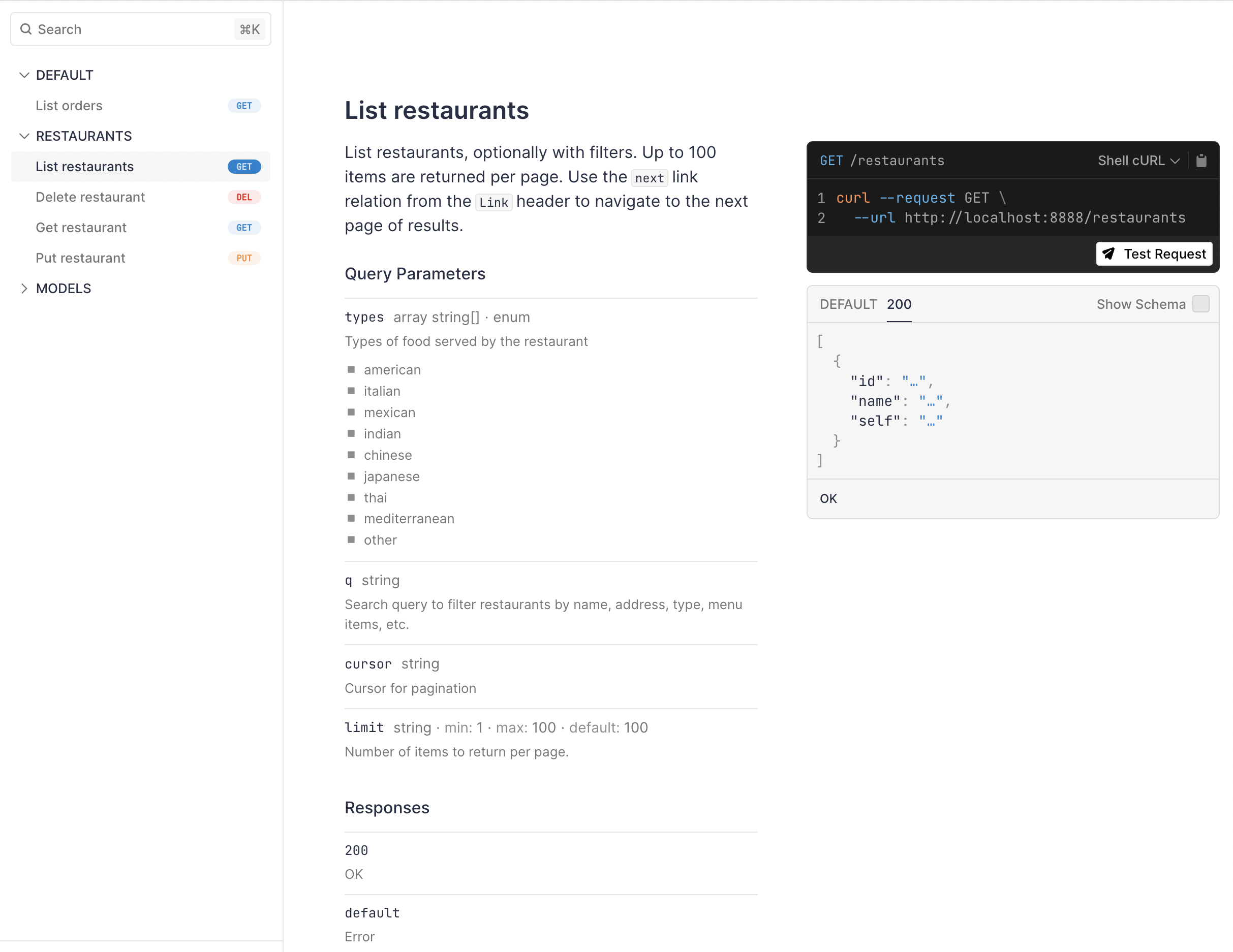The height and width of the screenshot is (952, 1233).
Task: Click the GET badge beside Get restaurant
Action: [244, 228]
